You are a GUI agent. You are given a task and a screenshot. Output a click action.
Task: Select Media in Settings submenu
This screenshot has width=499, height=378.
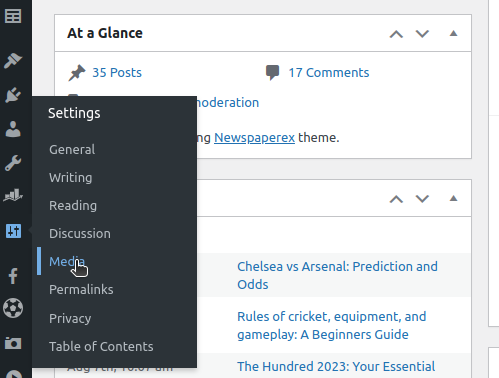tap(67, 261)
